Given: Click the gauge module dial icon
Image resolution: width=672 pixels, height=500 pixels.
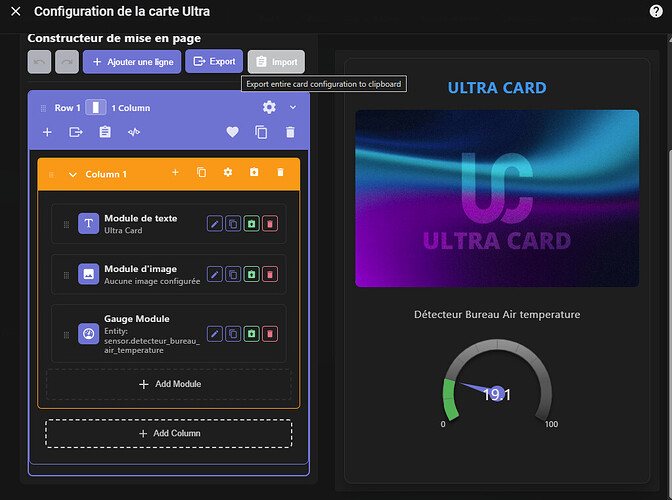Looking at the screenshot, I should 88,334.
